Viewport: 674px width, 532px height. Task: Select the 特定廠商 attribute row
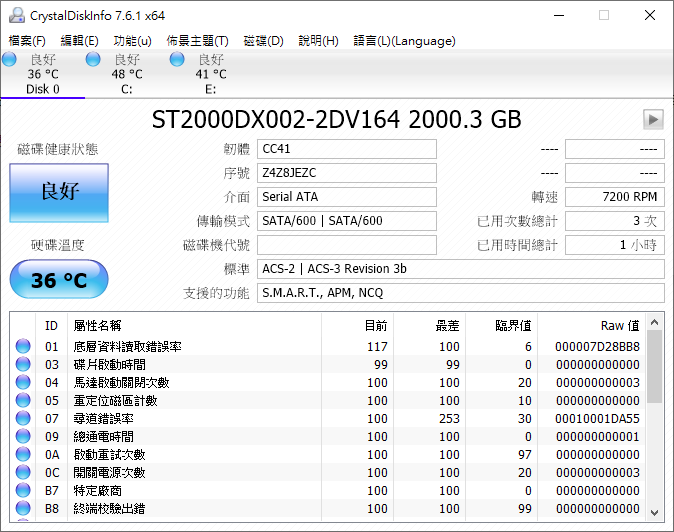(328, 491)
